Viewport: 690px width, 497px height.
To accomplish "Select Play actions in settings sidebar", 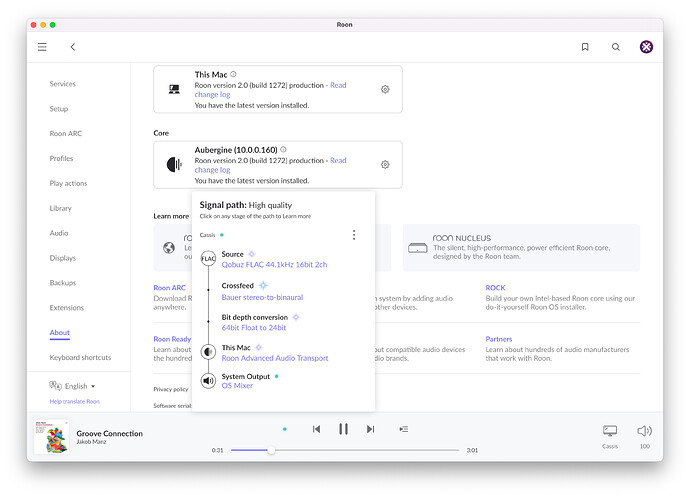I will coord(68,183).
